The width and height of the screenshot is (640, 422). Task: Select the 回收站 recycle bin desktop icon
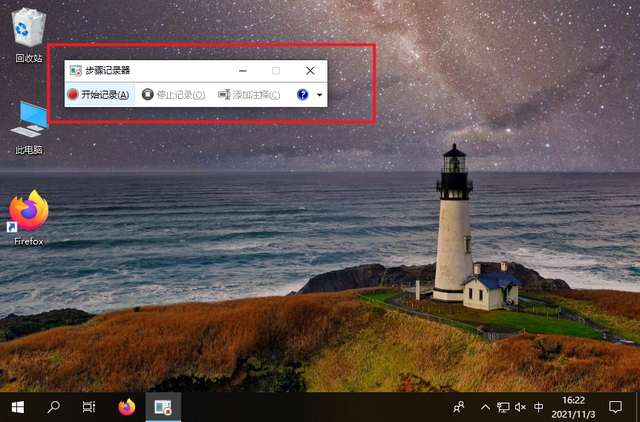(28, 38)
